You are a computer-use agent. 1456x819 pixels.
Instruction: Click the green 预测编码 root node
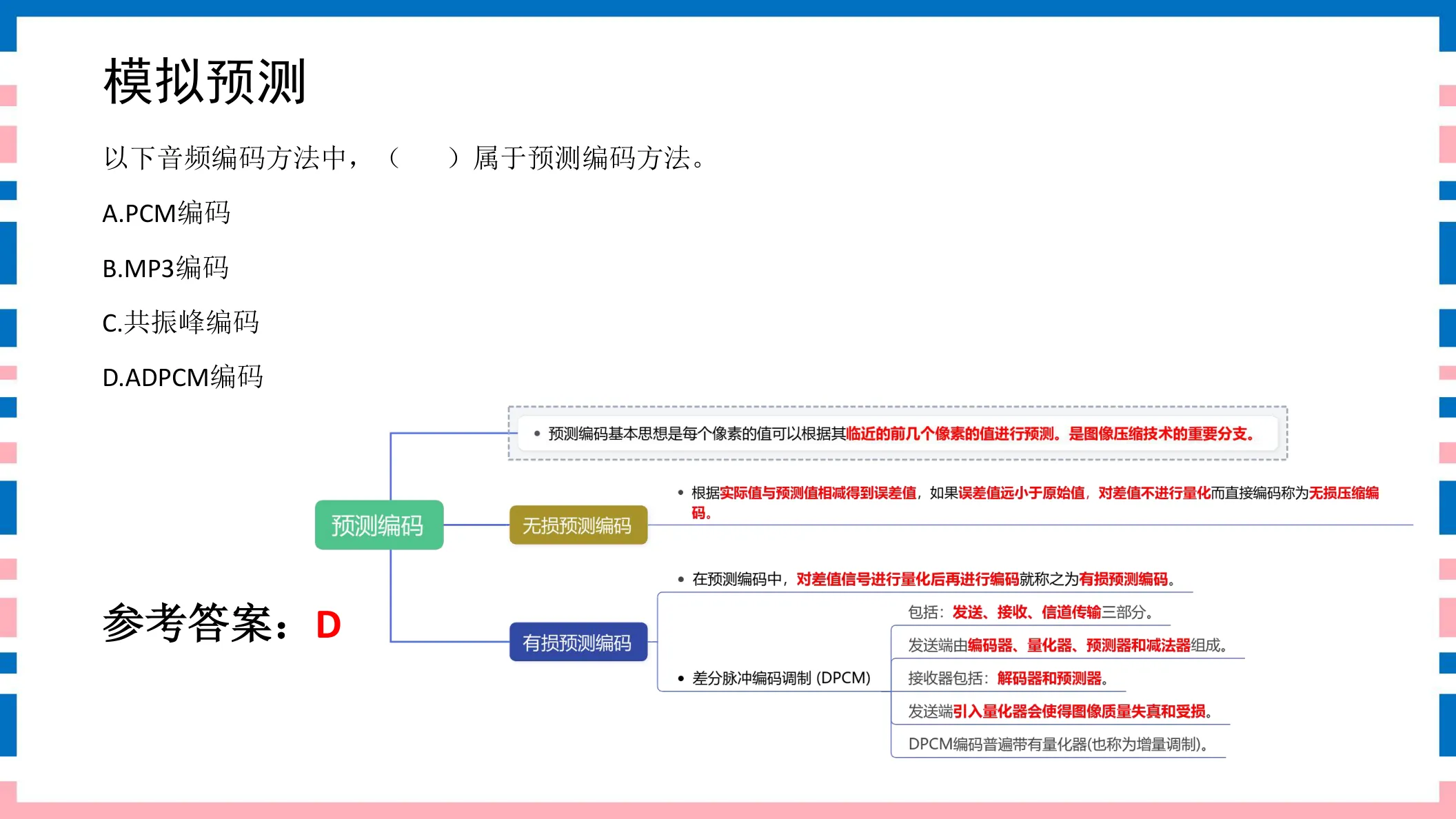click(x=378, y=525)
